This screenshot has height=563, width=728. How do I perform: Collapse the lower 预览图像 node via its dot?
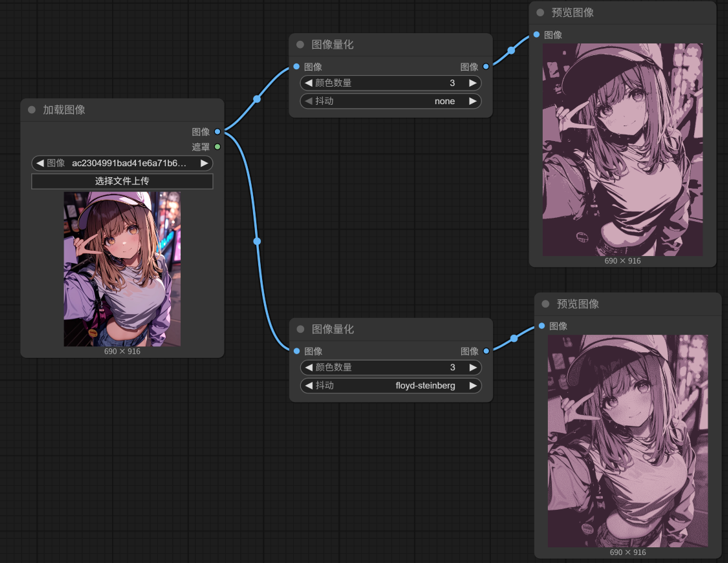(x=546, y=304)
